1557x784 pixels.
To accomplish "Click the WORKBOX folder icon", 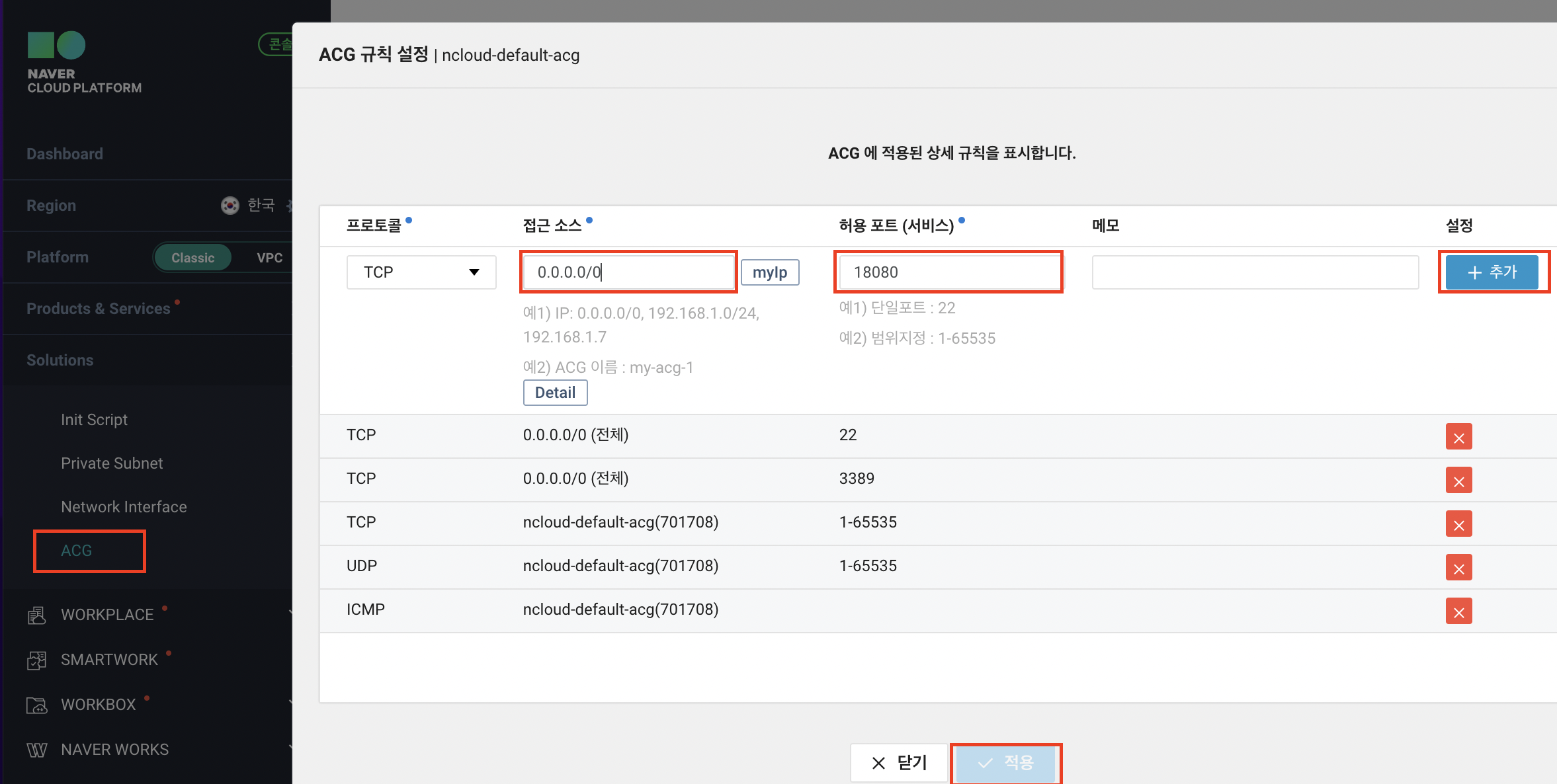I will click(x=37, y=705).
